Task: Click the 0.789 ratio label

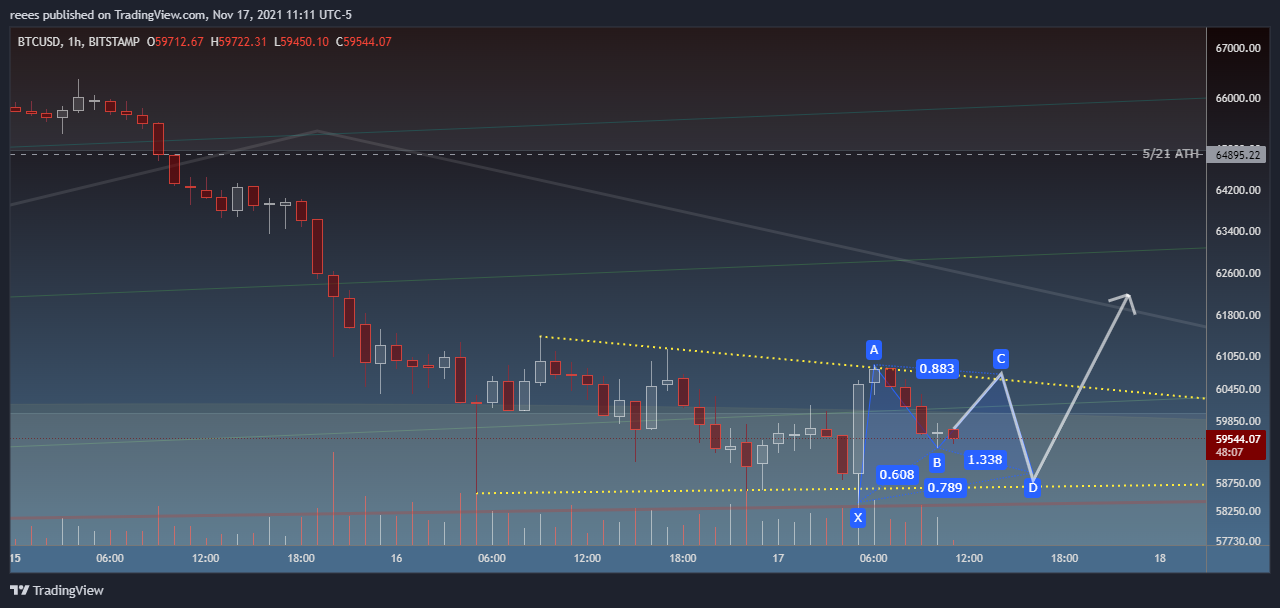Action: [945, 488]
